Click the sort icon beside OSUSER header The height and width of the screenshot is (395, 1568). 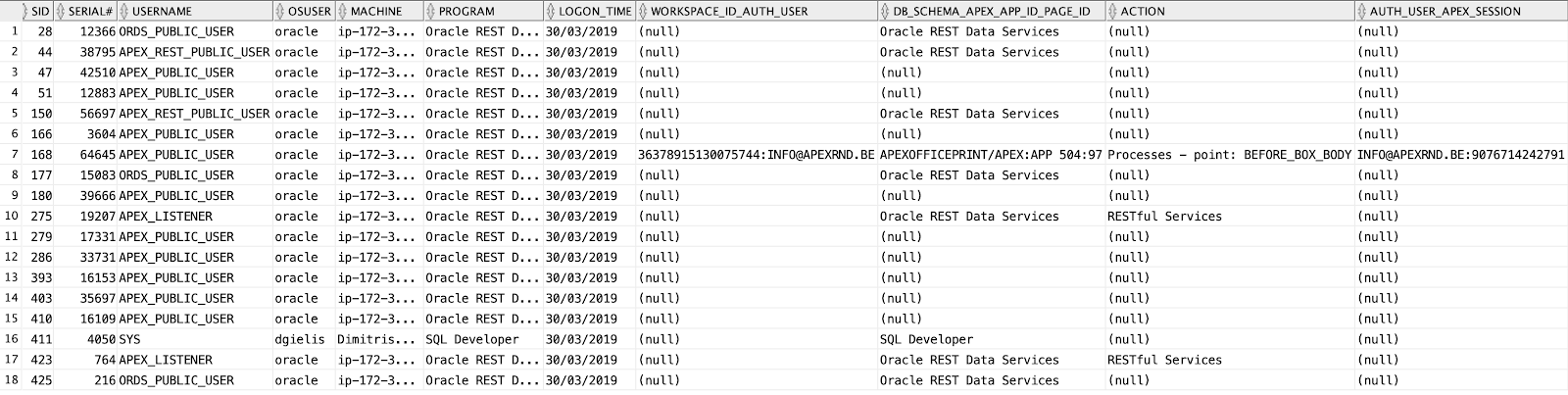tap(281, 11)
